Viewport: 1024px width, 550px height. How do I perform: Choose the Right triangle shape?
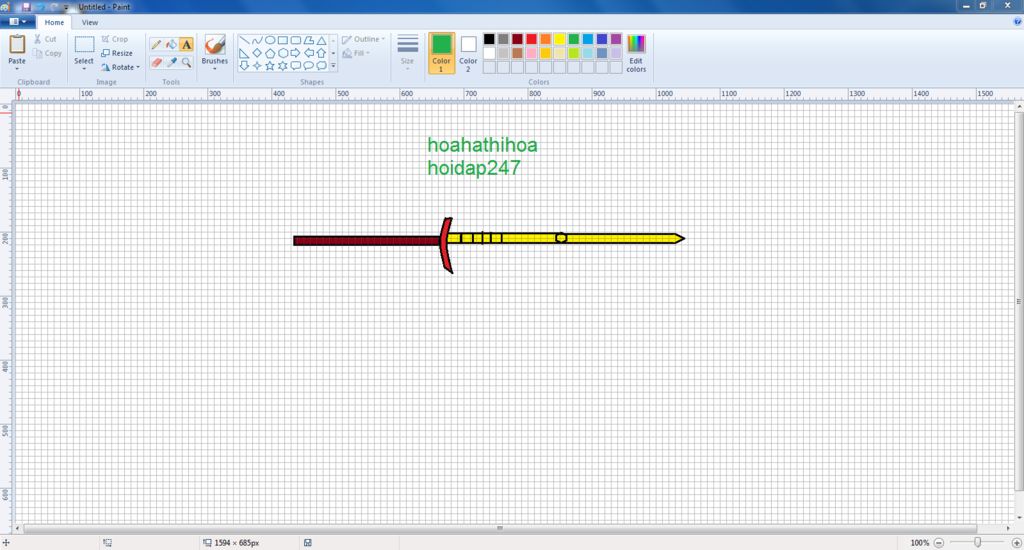(244, 53)
